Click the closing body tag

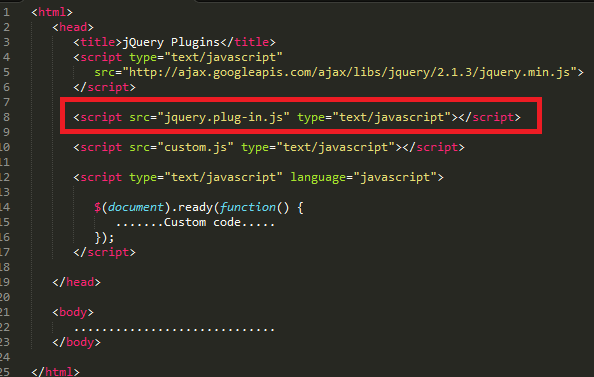[x=77, y=342]
